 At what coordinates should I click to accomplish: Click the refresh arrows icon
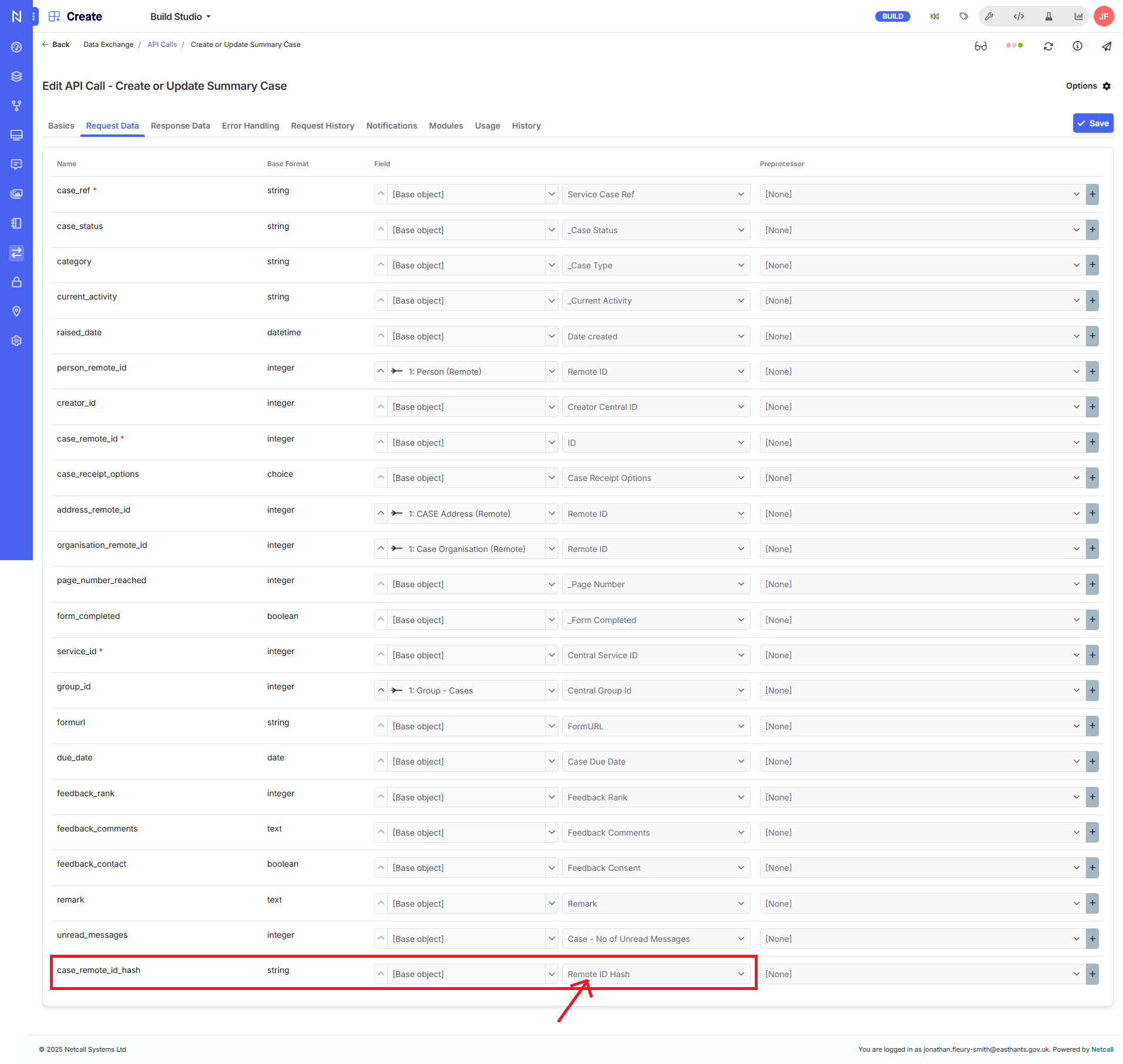tap(1048, 46)
